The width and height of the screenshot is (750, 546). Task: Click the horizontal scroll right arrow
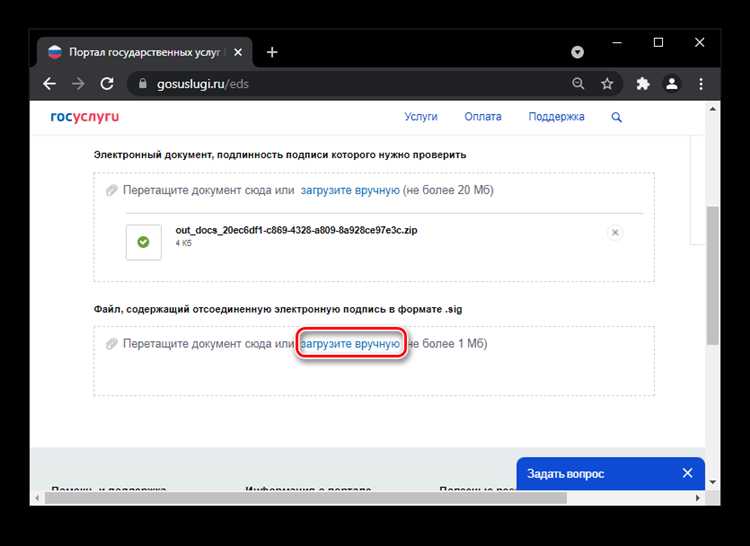698,498
